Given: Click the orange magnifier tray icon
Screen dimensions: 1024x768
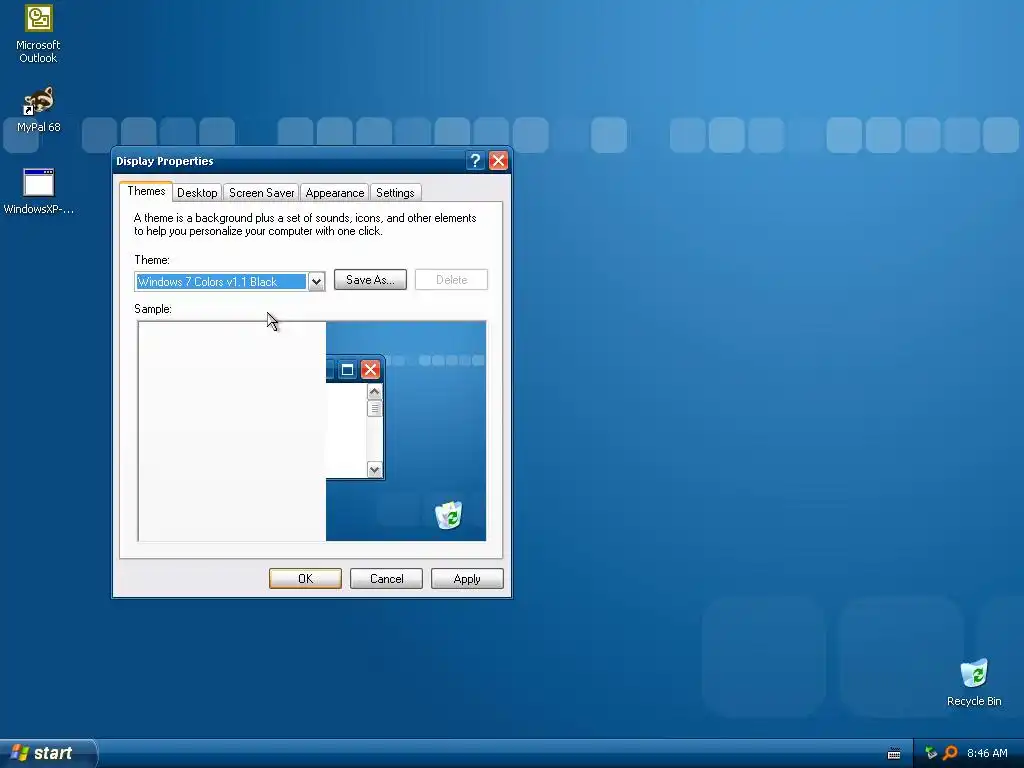Looking at the screenshot, I should [x=950, y=753].
